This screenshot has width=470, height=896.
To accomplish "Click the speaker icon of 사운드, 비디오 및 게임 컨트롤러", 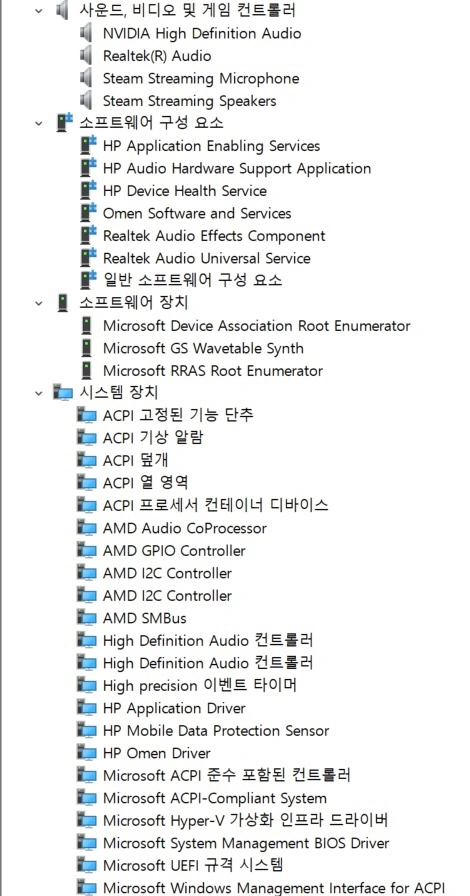I will (63, 10).
